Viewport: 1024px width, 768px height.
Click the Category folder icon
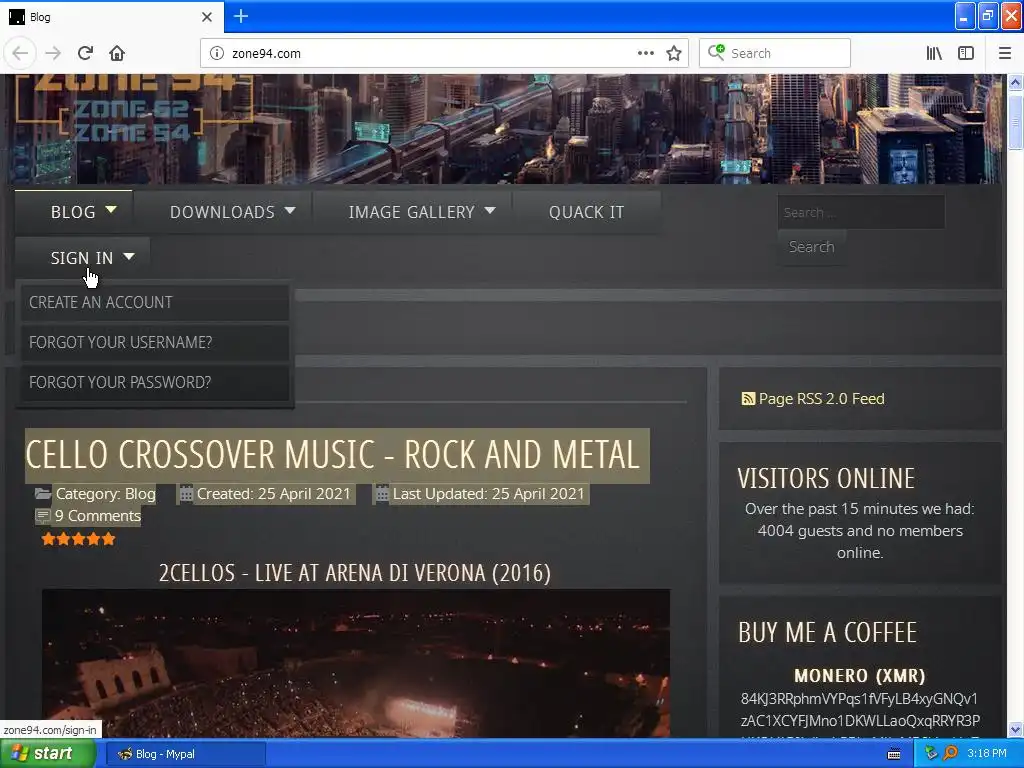point(43,494)
